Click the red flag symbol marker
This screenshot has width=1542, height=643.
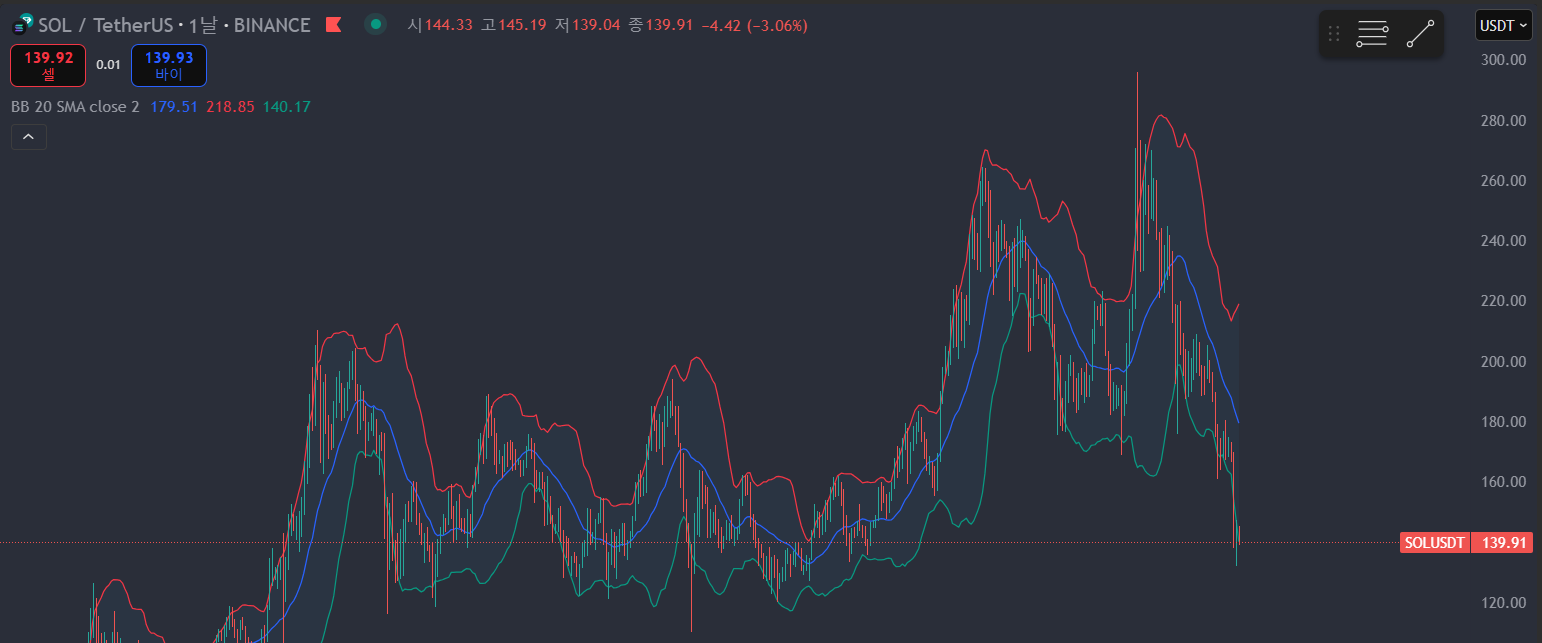click(x=334, y=25)
